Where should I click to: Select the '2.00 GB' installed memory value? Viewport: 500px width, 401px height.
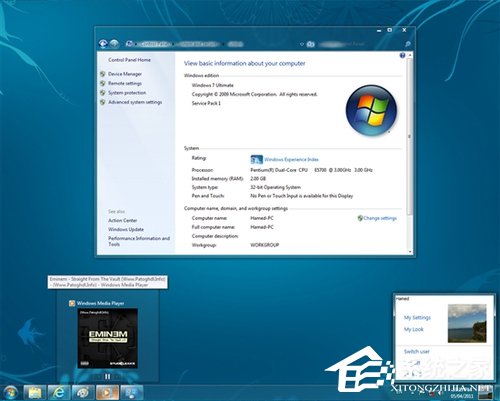(258, 179)
